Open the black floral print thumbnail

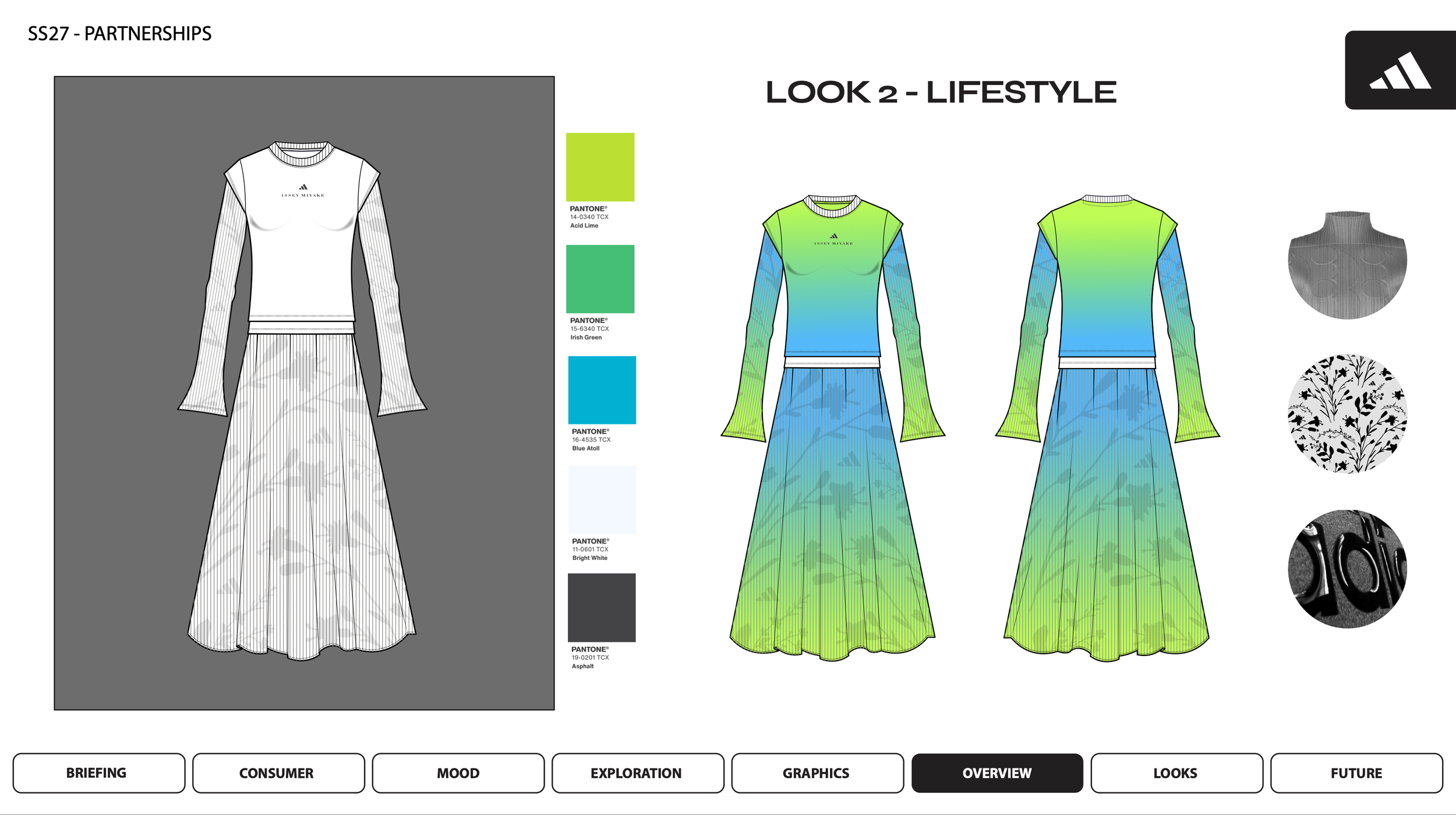click(x=1347, y=413)
